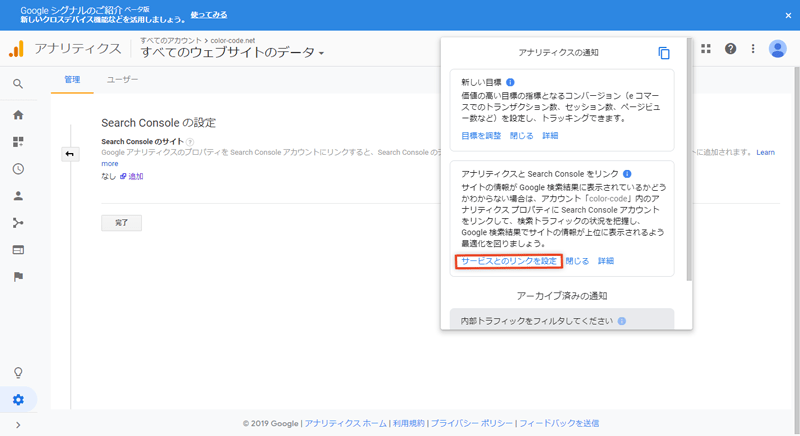Image resolution: width=800 pixels, height=436 pixels.
Task: Click info icon beside 新しい目標
Action: [510, 82]
